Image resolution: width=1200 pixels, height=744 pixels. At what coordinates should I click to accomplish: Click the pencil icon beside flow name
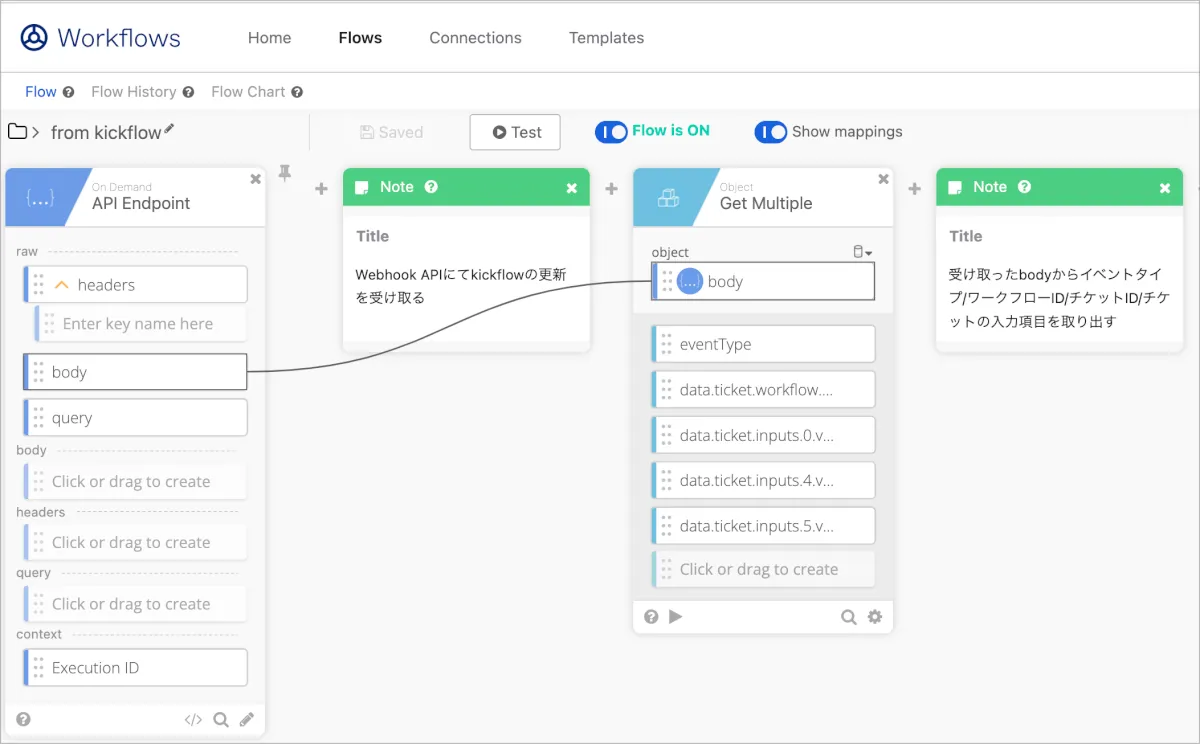point(169,129)
